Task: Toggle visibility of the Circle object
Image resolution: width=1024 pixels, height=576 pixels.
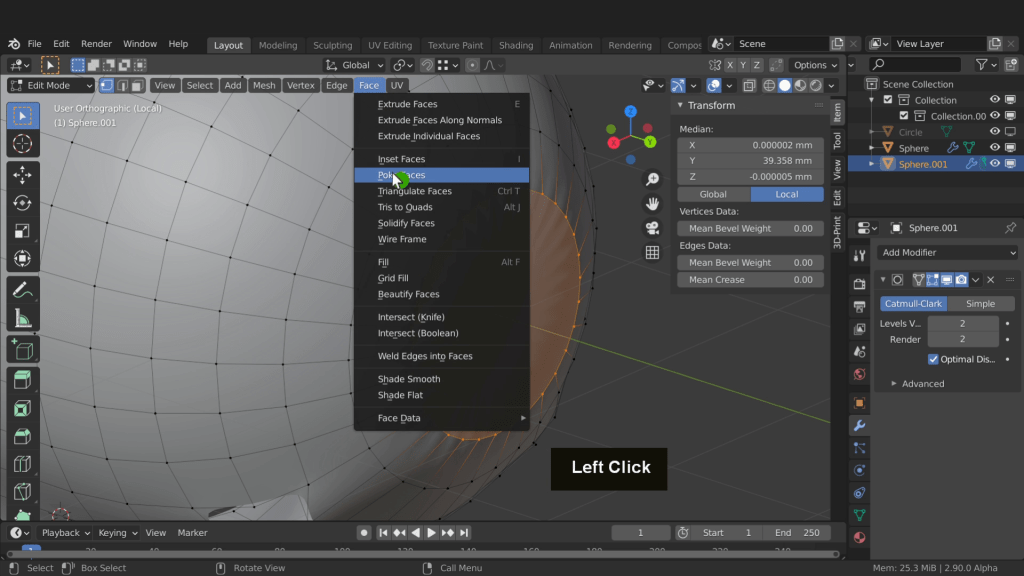Action: click(995, 132)
